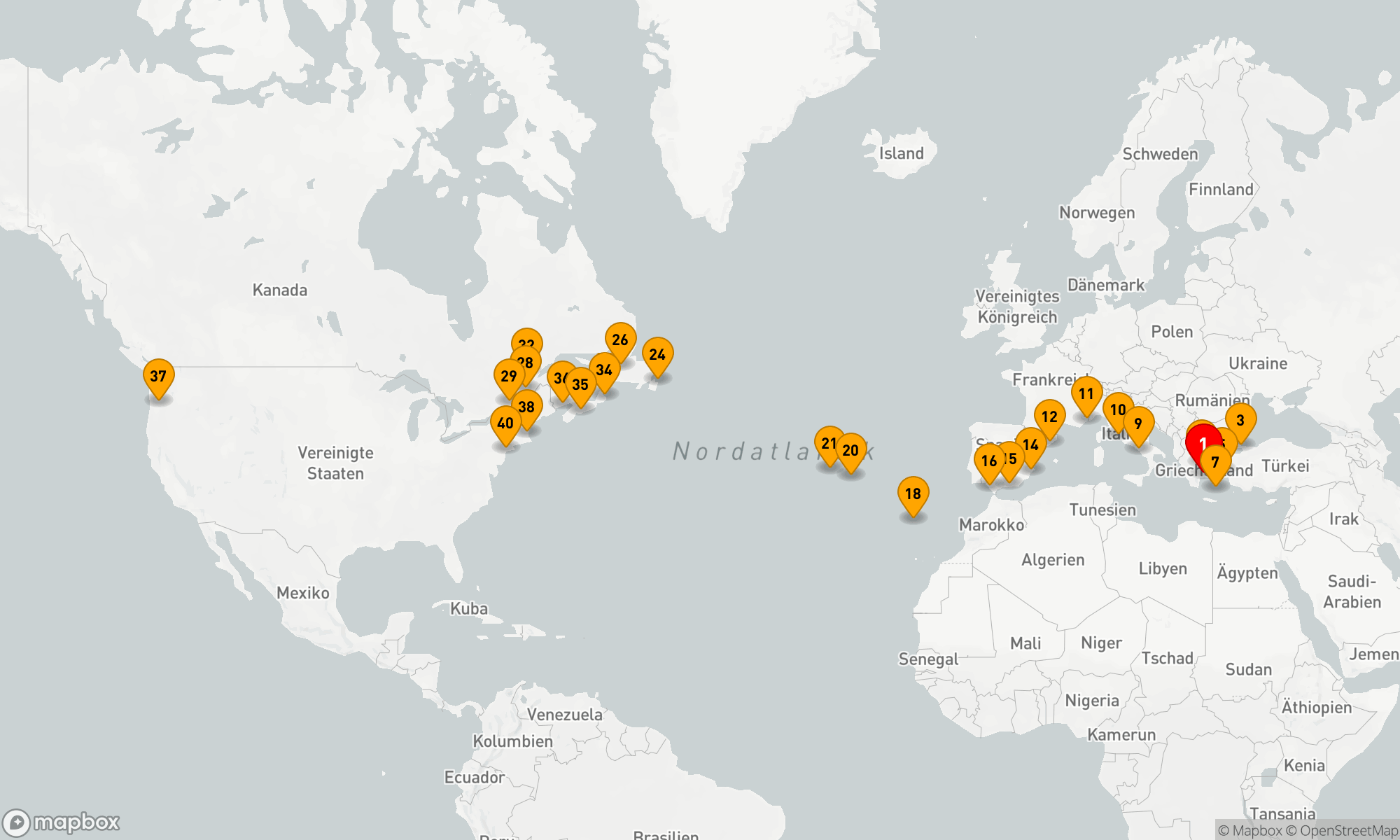Screen dimensions: 1400x840
Task: Open the © Mapbox attribution link
Action: click(x=1250, y=831)
